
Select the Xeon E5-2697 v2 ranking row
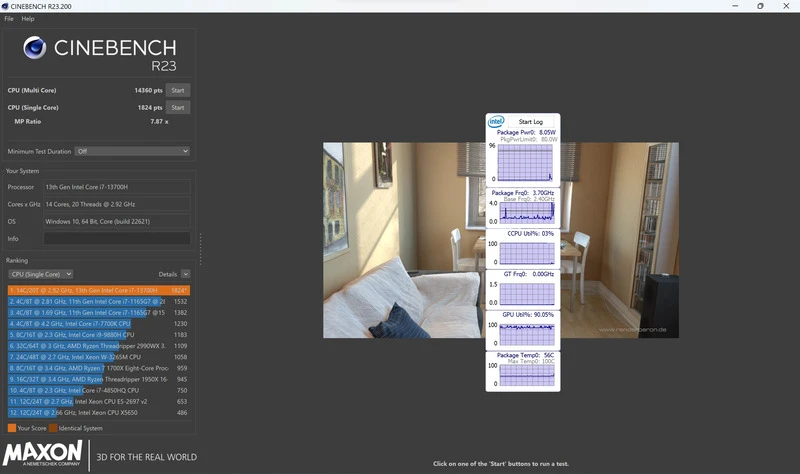(x=98, y=402)
